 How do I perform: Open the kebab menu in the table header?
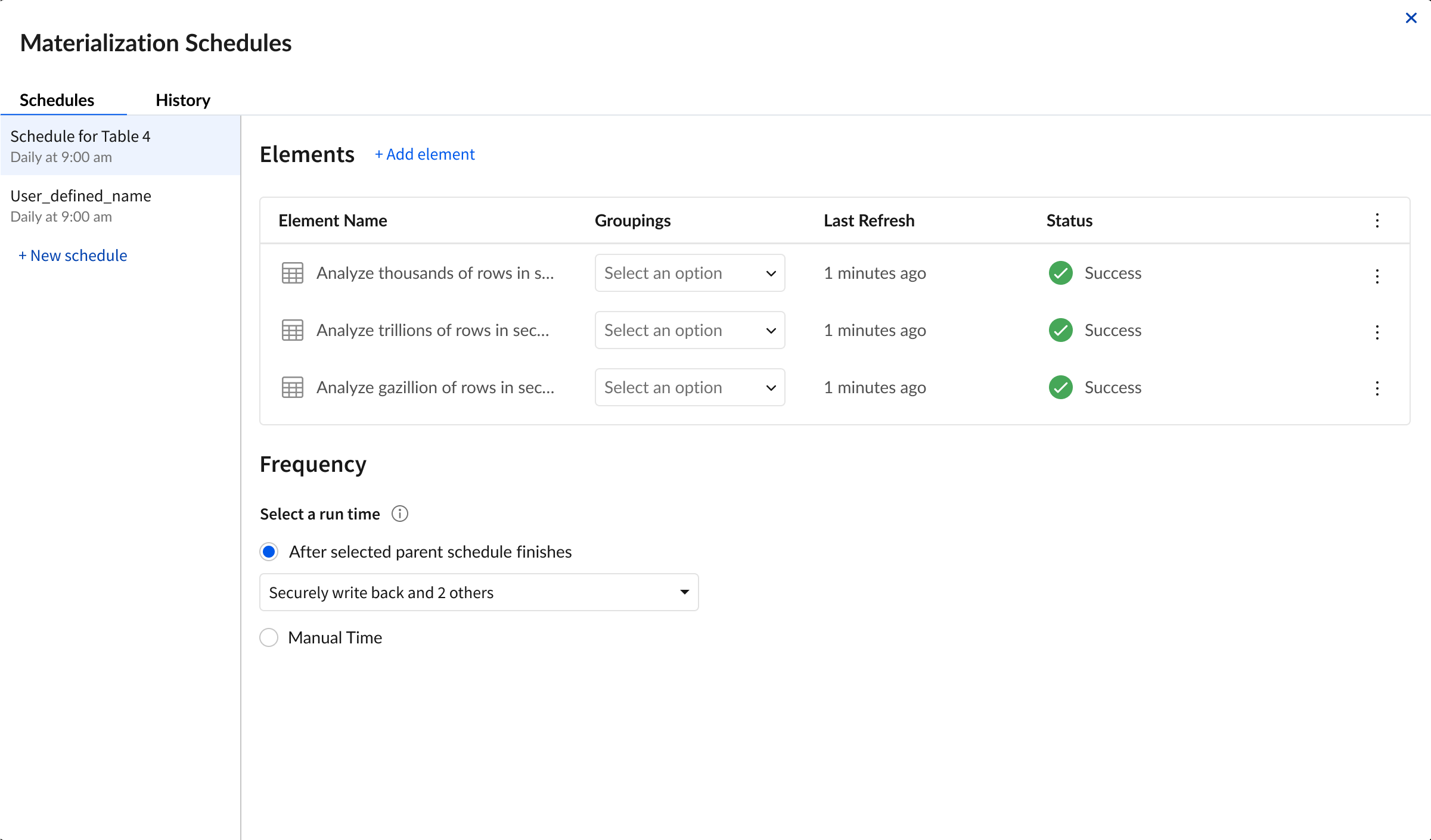pos(1377,220)
